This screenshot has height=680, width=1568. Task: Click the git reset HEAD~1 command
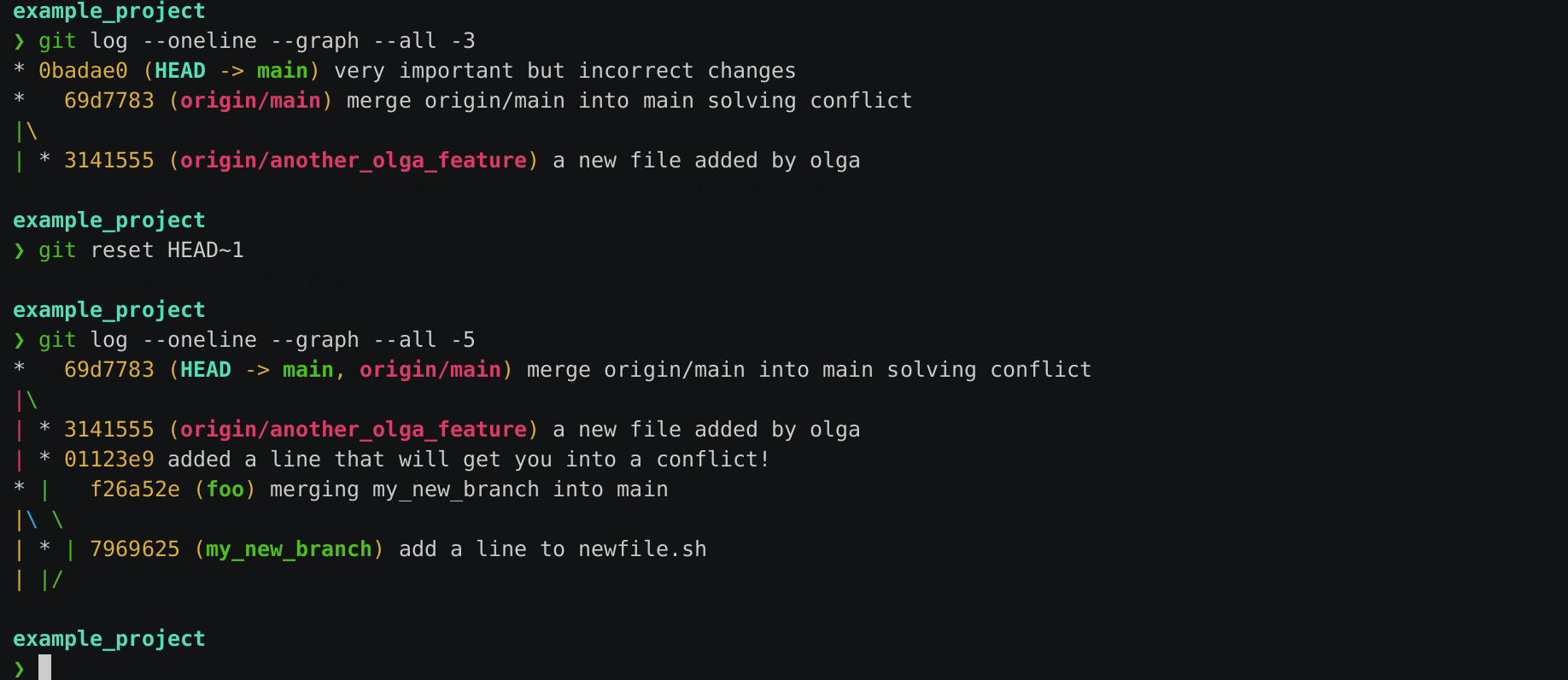pyautogui.click(x=141, y=250)
